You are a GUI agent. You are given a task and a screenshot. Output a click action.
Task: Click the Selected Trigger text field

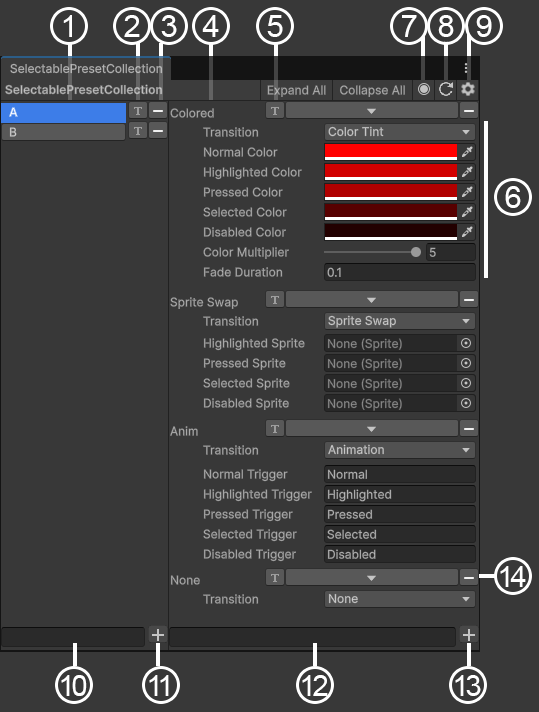tap(400, 534)
